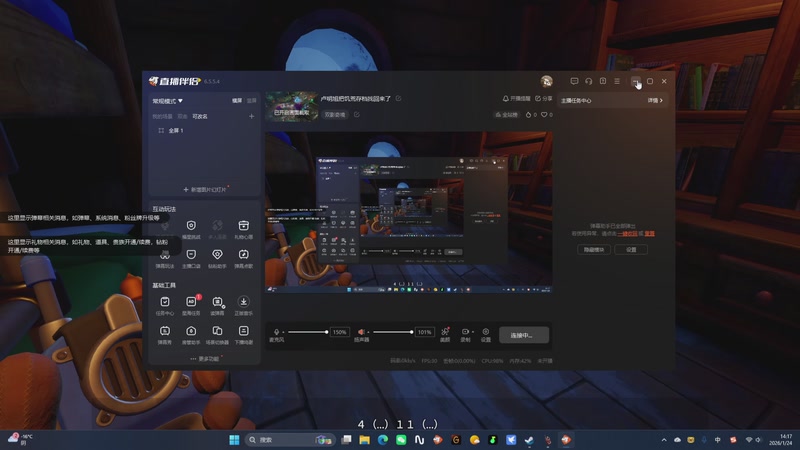Select the 可改名 scene tab
800x450 pixels.
(200, 116)
